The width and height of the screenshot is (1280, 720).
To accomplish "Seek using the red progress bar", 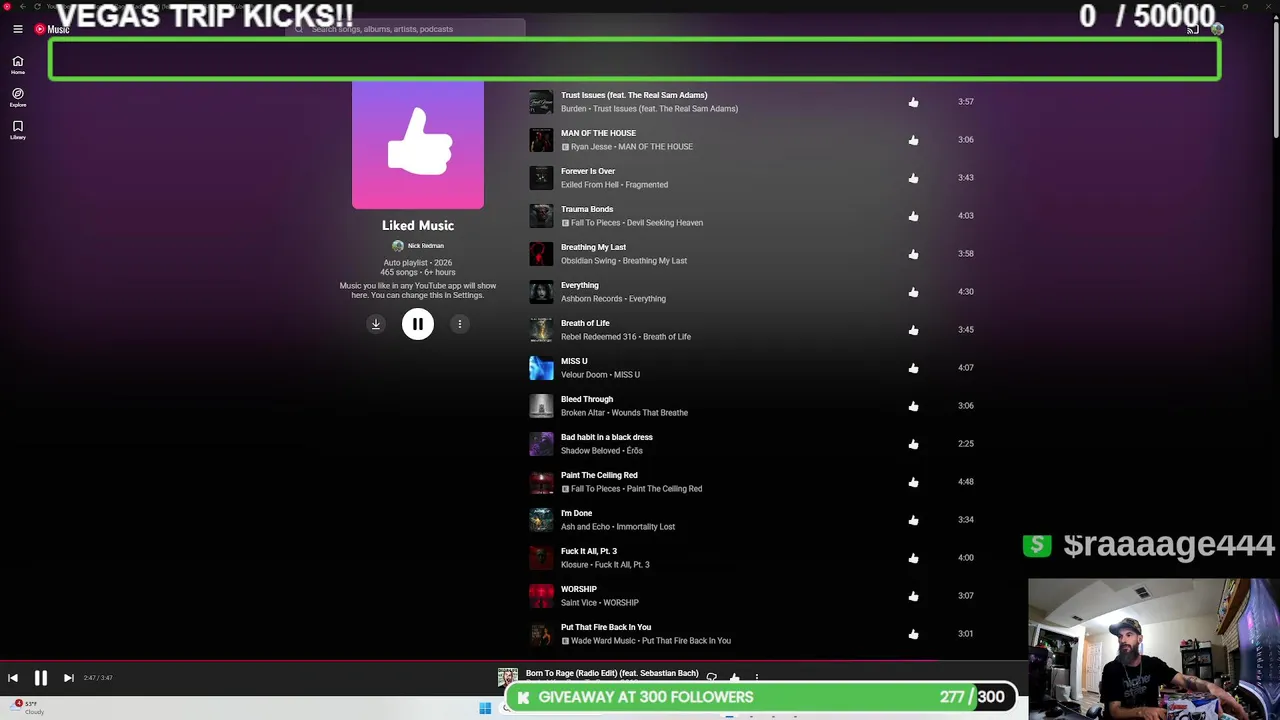I will pos(514,660).
